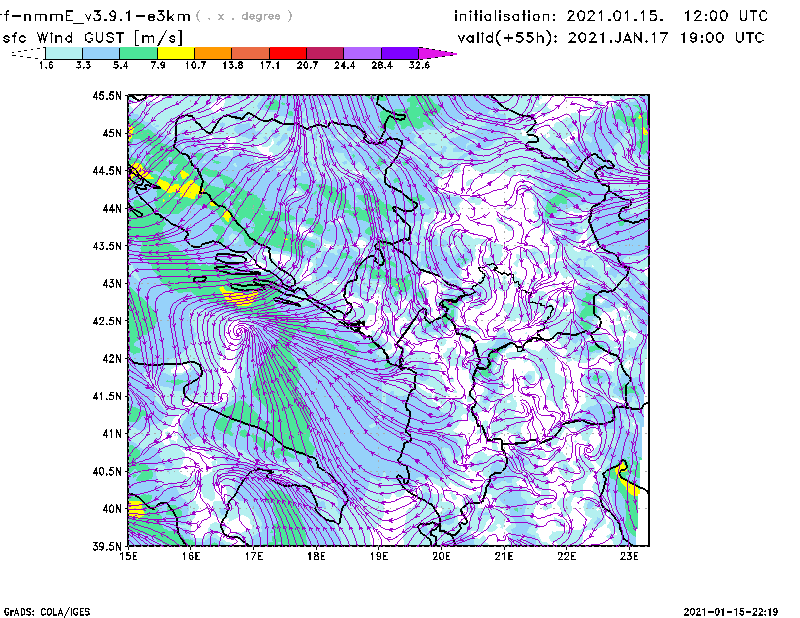
Task: Click the timestamp 2021-01-15-22:19
Action: [731, 612]
